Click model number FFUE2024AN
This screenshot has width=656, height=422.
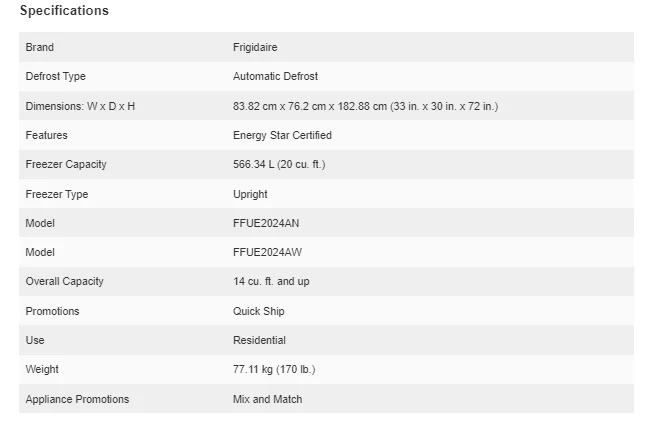[x=266, y=223]
